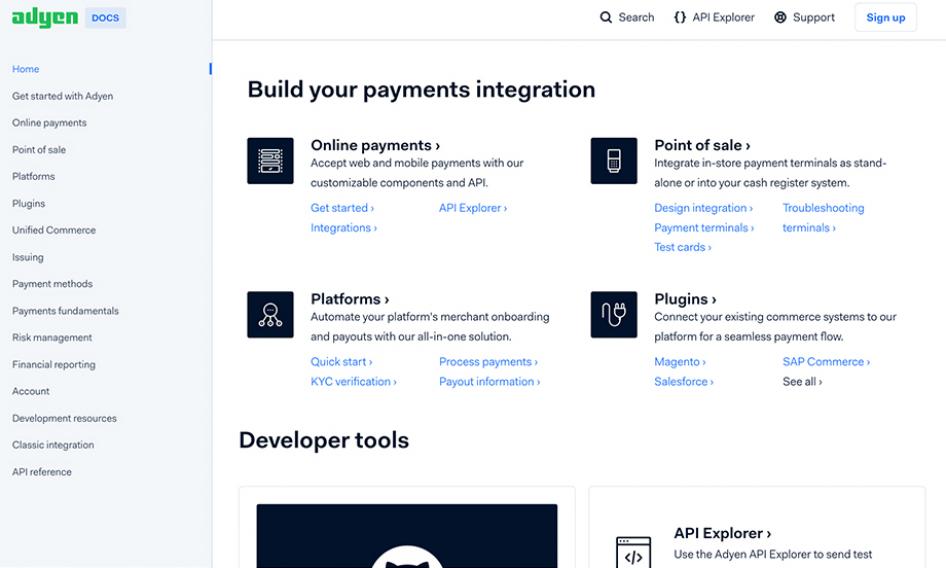Open Risk management in the sidebar
946x568 pixels.
pos(52,337)
